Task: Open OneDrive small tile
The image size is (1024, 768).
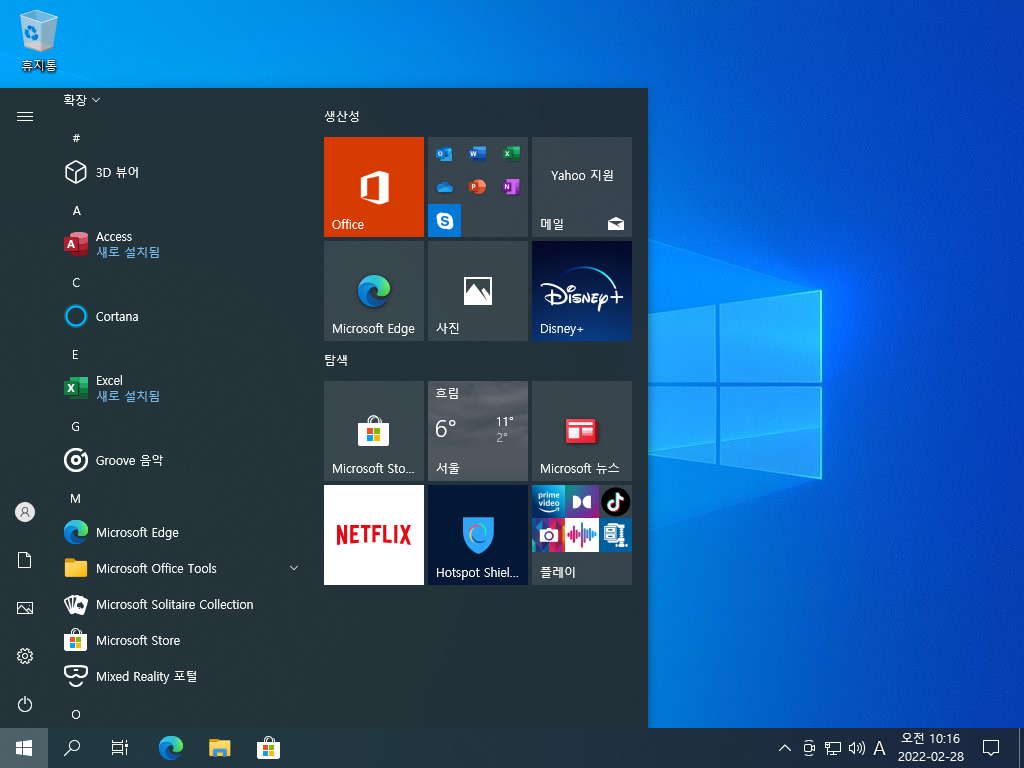Action: [x=444, y=187]
